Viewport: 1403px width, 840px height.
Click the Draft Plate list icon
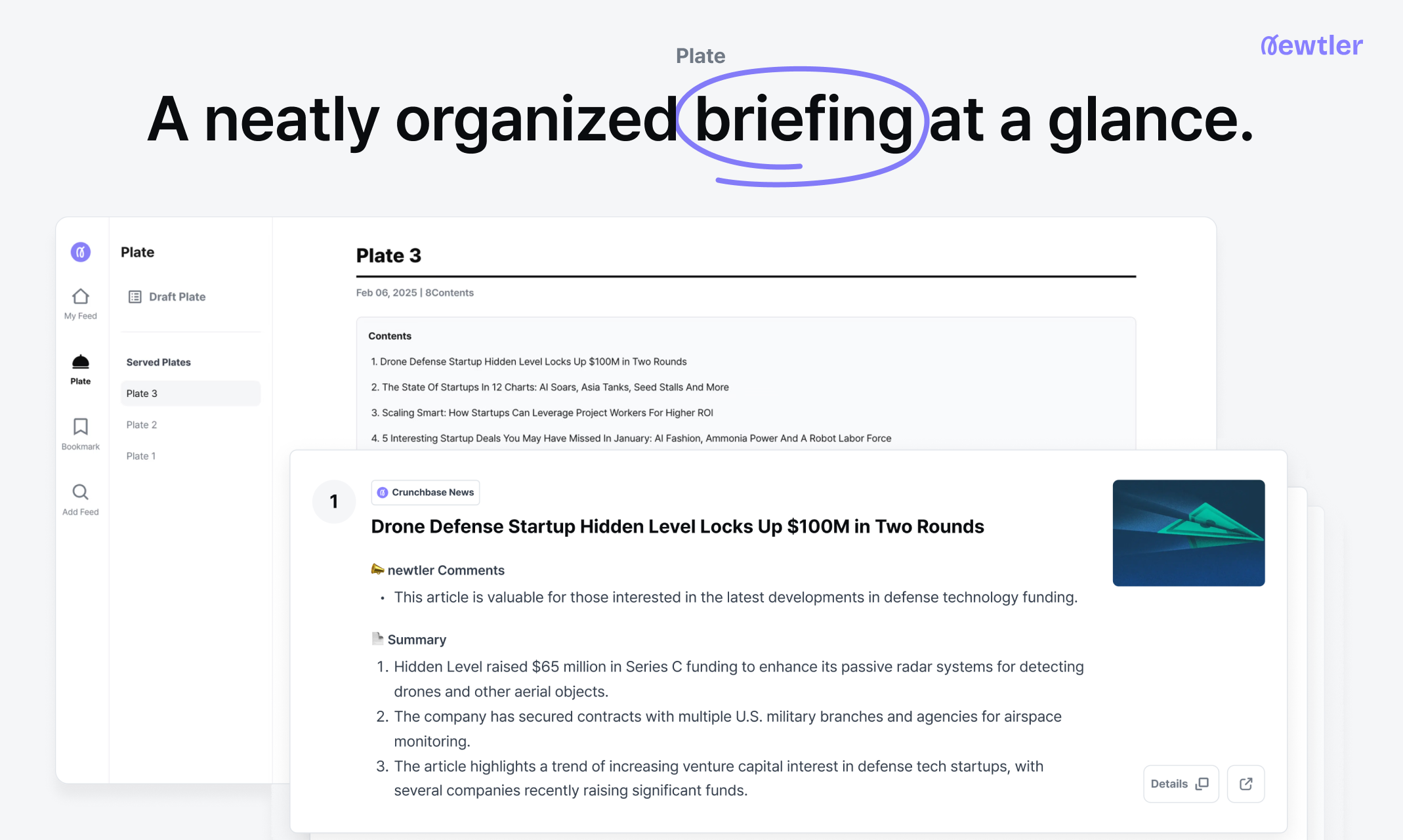135,297
